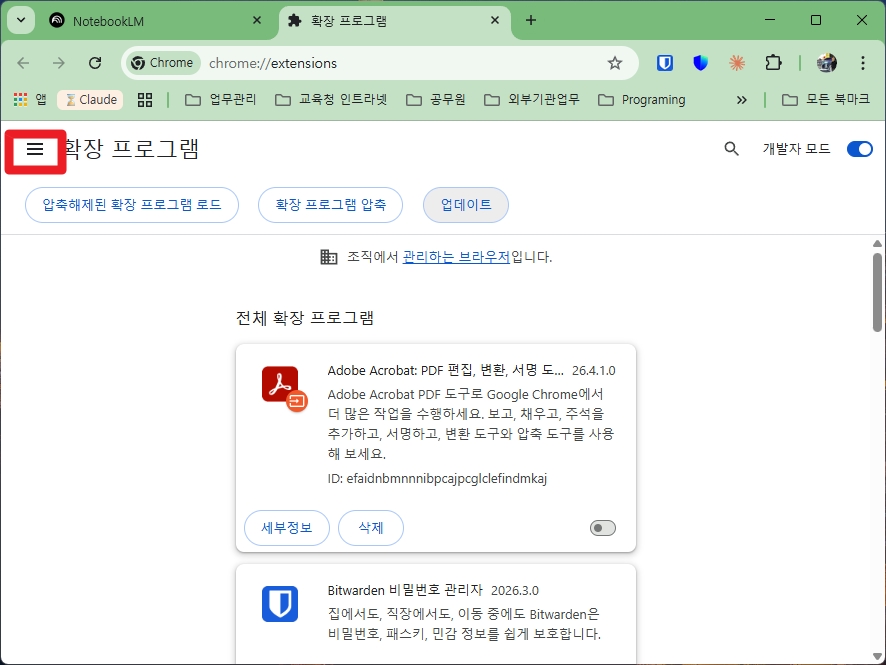Click the extensions page search magnifier icon
The height and width of the screenshot is (665, 886).
click(x=731, y=148)
